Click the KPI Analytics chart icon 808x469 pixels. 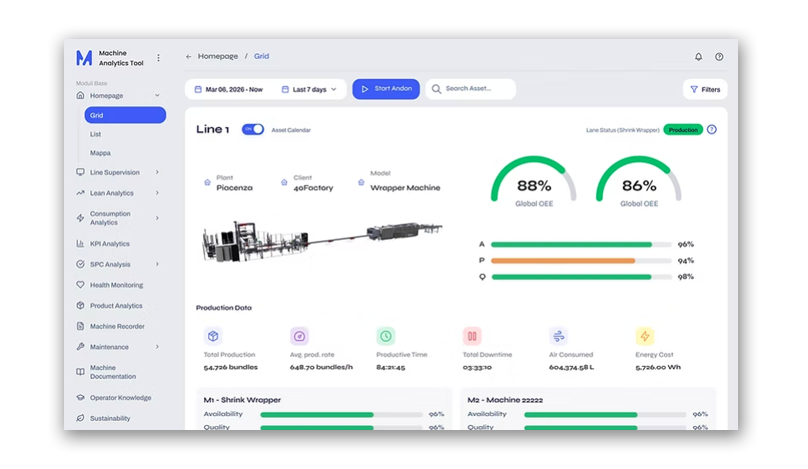click(x=80, y=243)
